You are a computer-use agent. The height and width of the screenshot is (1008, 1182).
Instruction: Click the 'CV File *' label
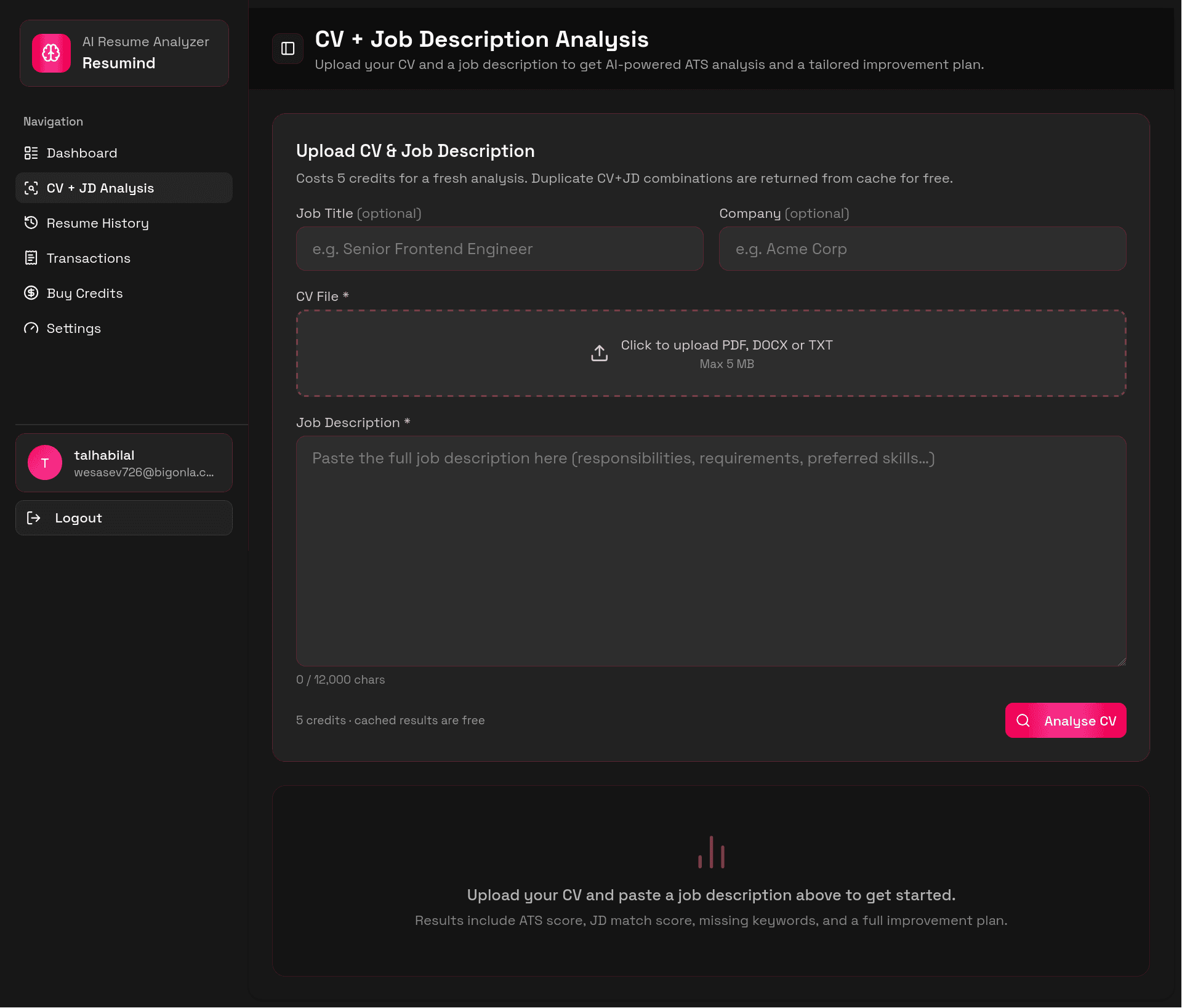point(323,296)
